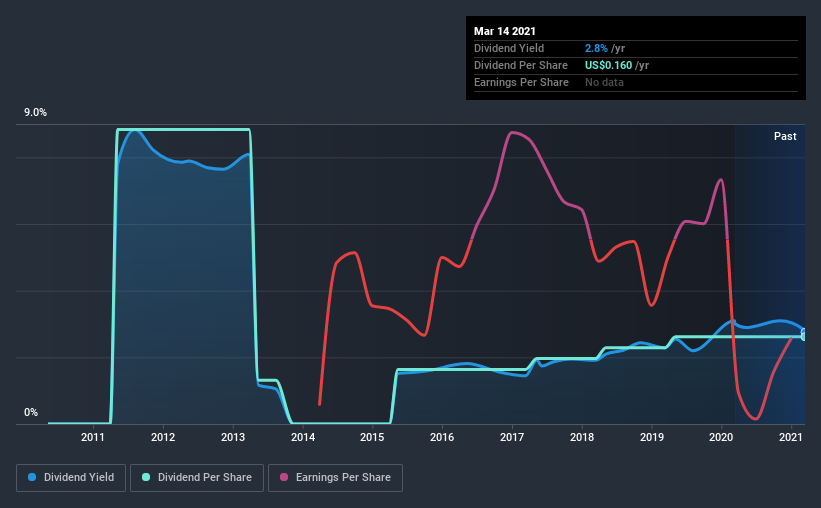Click the pink Earnings Per Share legend dot

pos(284,477)
